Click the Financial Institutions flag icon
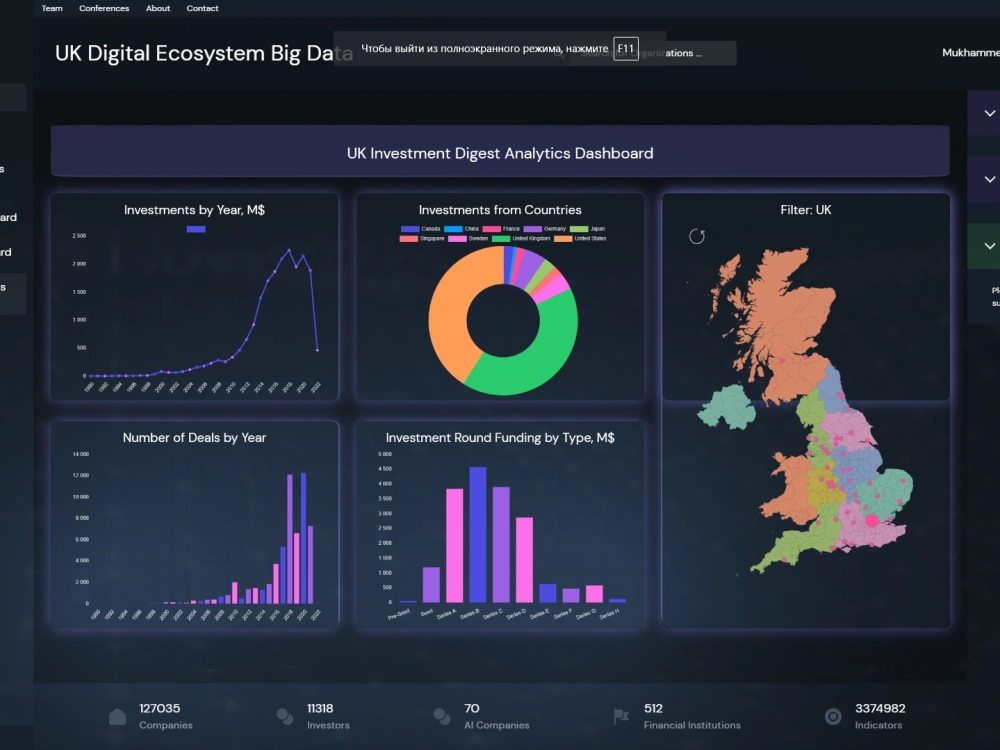The width and height of the screenshot is (1000, 750). 621,716
